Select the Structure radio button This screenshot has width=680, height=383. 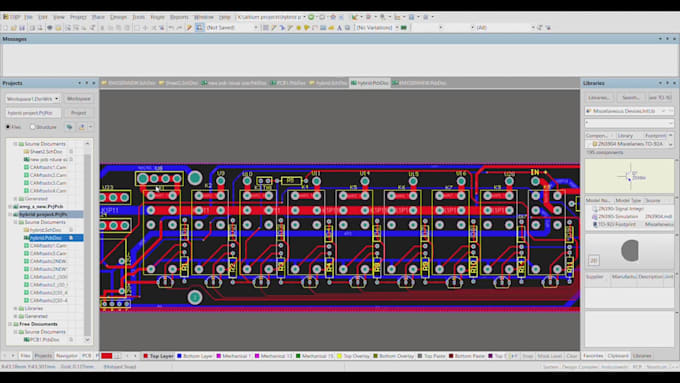[33, 127]
